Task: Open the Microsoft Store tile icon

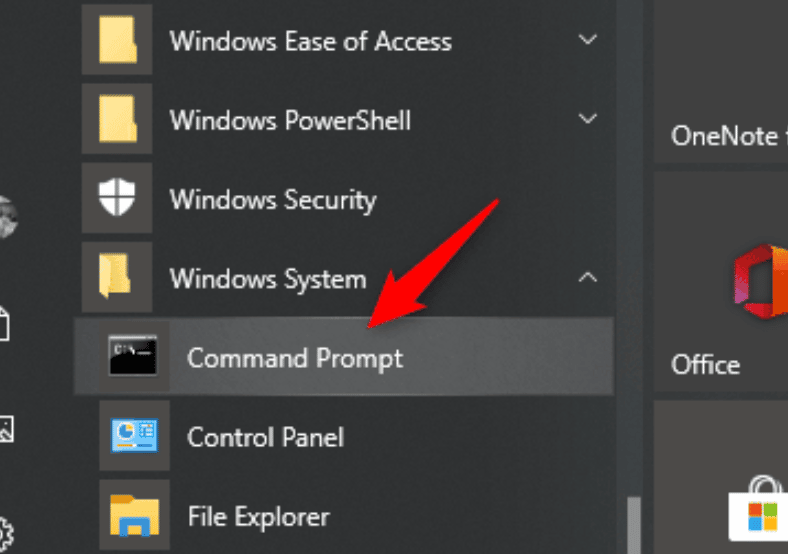Action: pyautogui.click(x=759, y=509)
